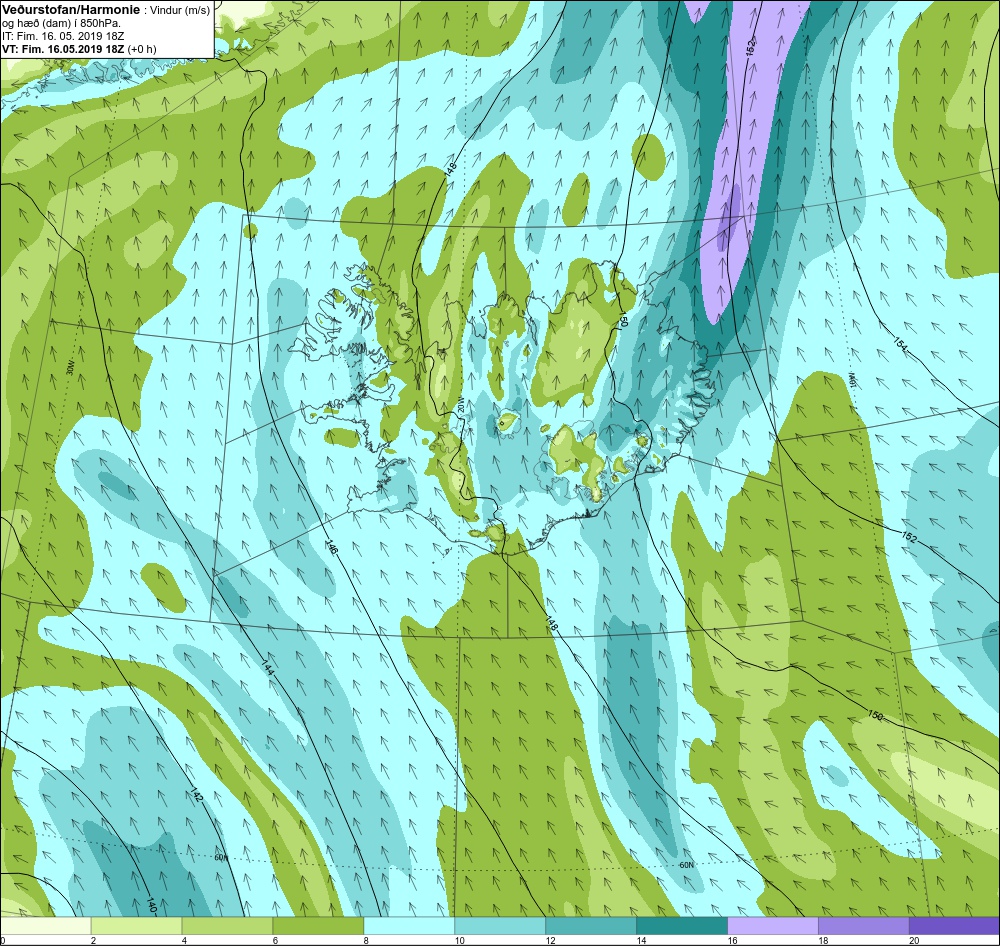This screenshot has height=946, width=1000.
Task: Click the legend tick label "16"
Action: [x=732, y=940]
